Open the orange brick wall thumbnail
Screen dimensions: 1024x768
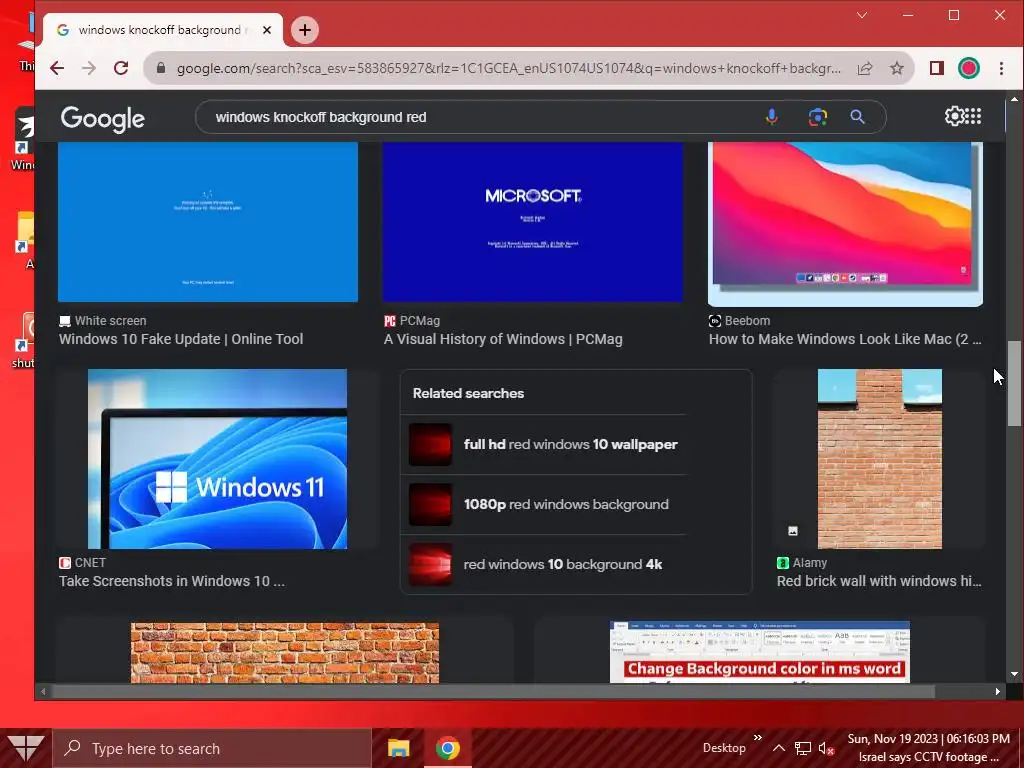(x=285, y=652)
